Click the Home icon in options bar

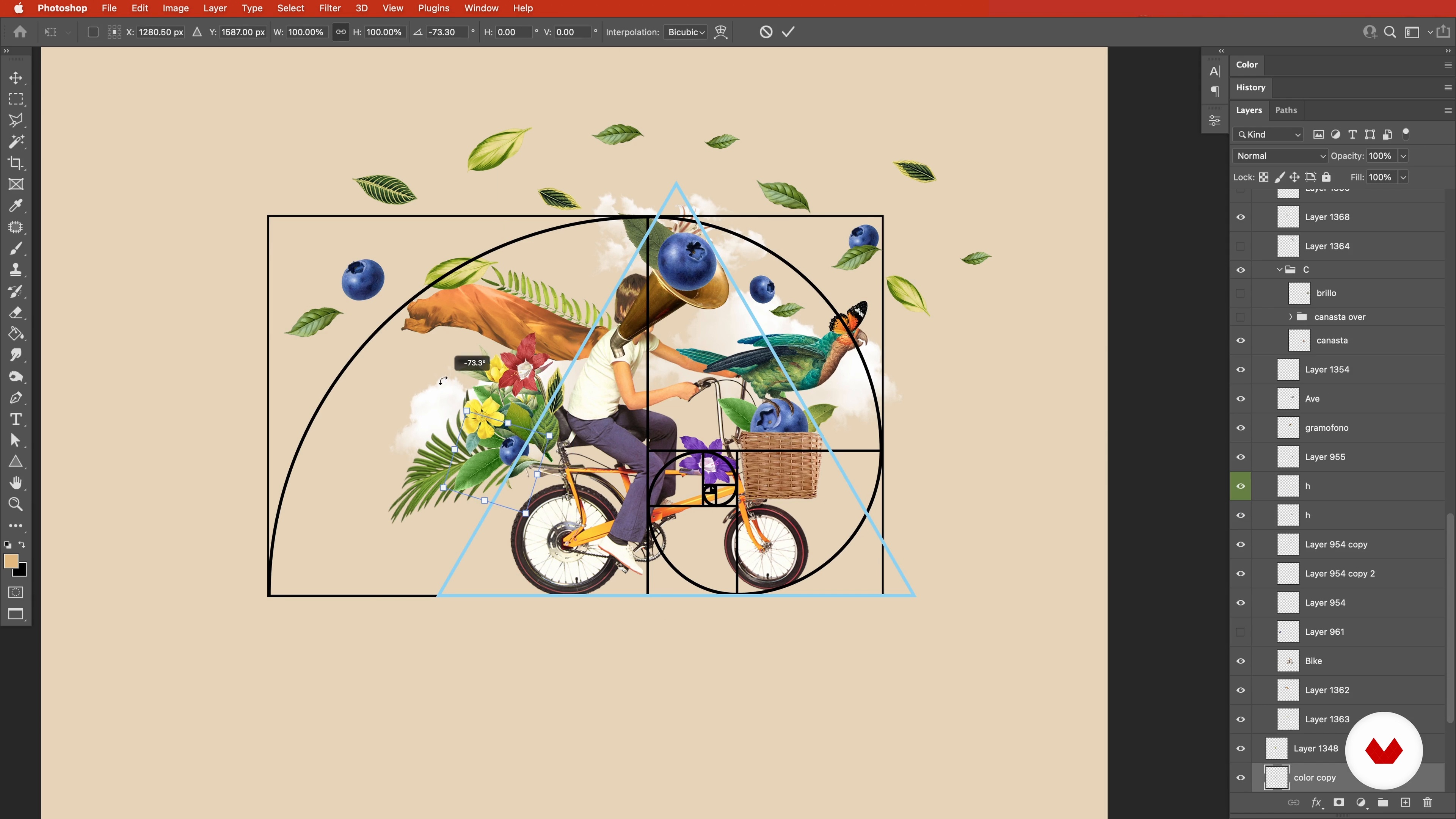20,32
